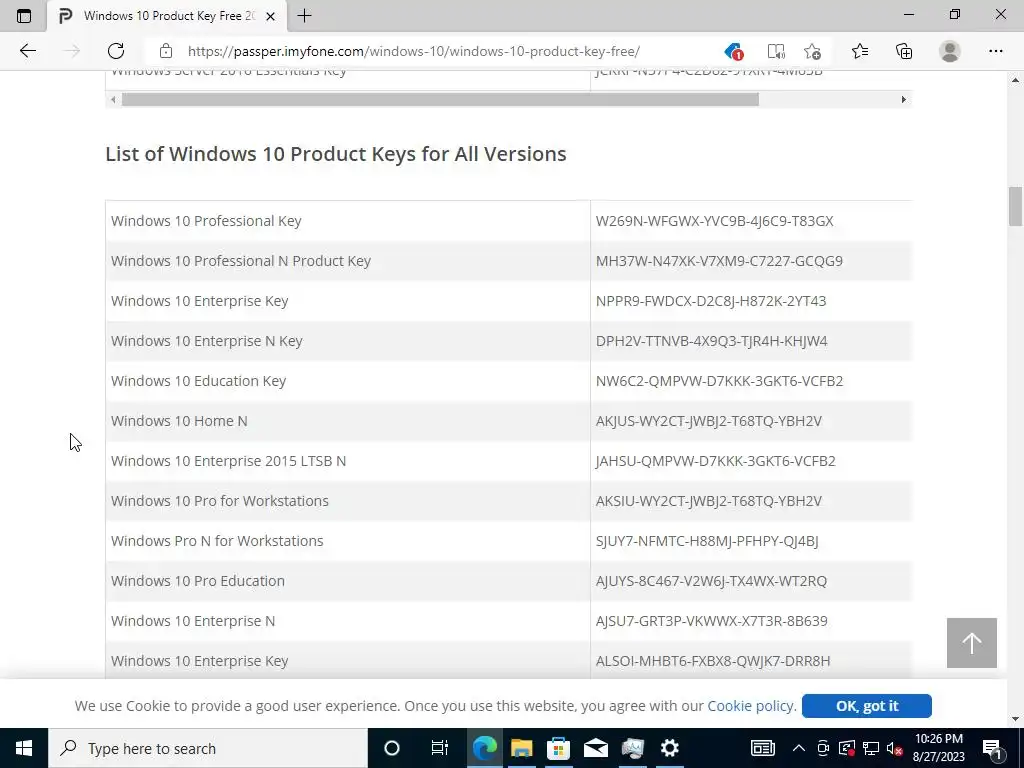This screenshot has height=768, width=1024.
Task: Click the taskbar search box
Action: (x=208, y=748)
